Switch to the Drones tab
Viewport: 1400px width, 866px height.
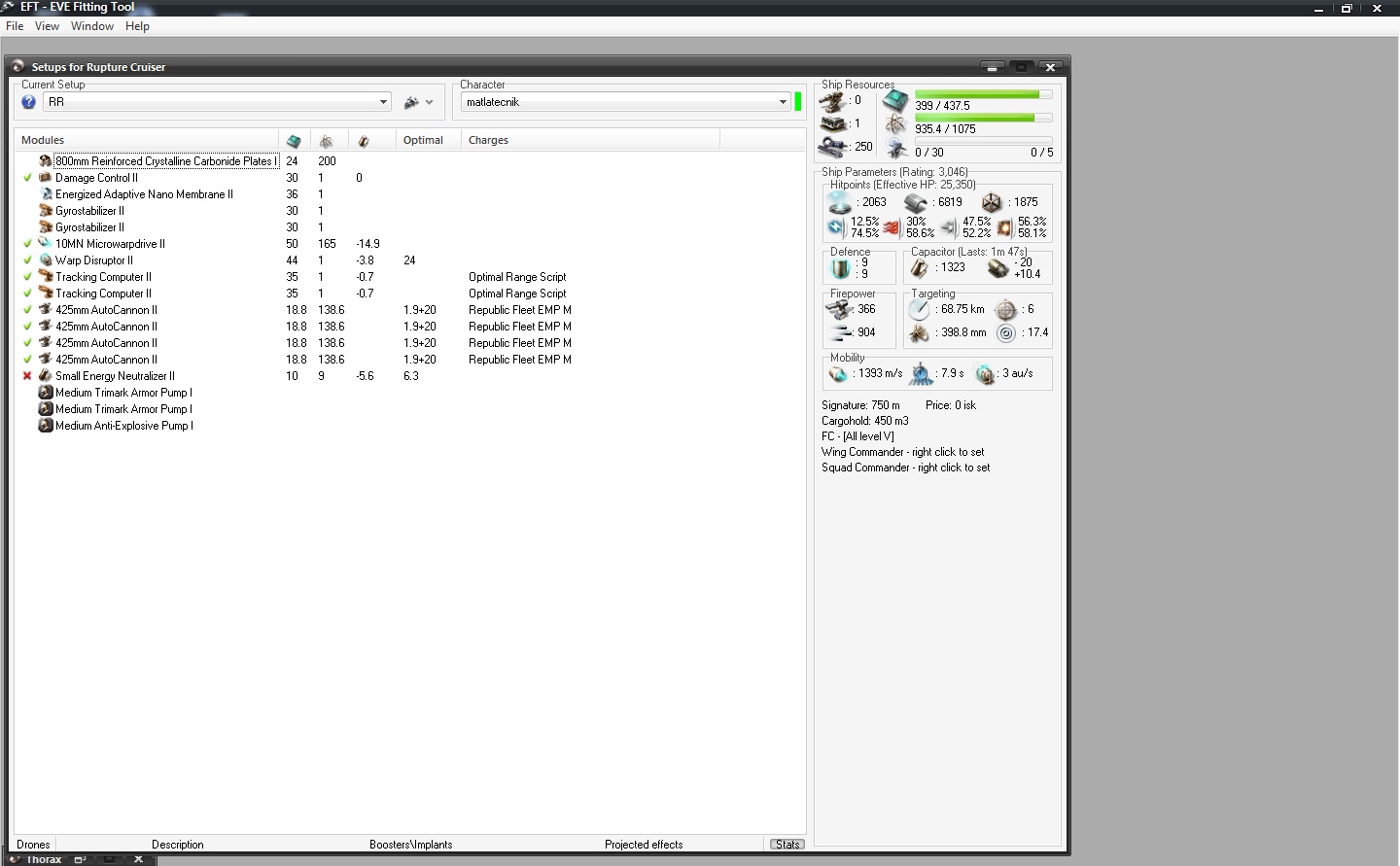tap(33, 845)
